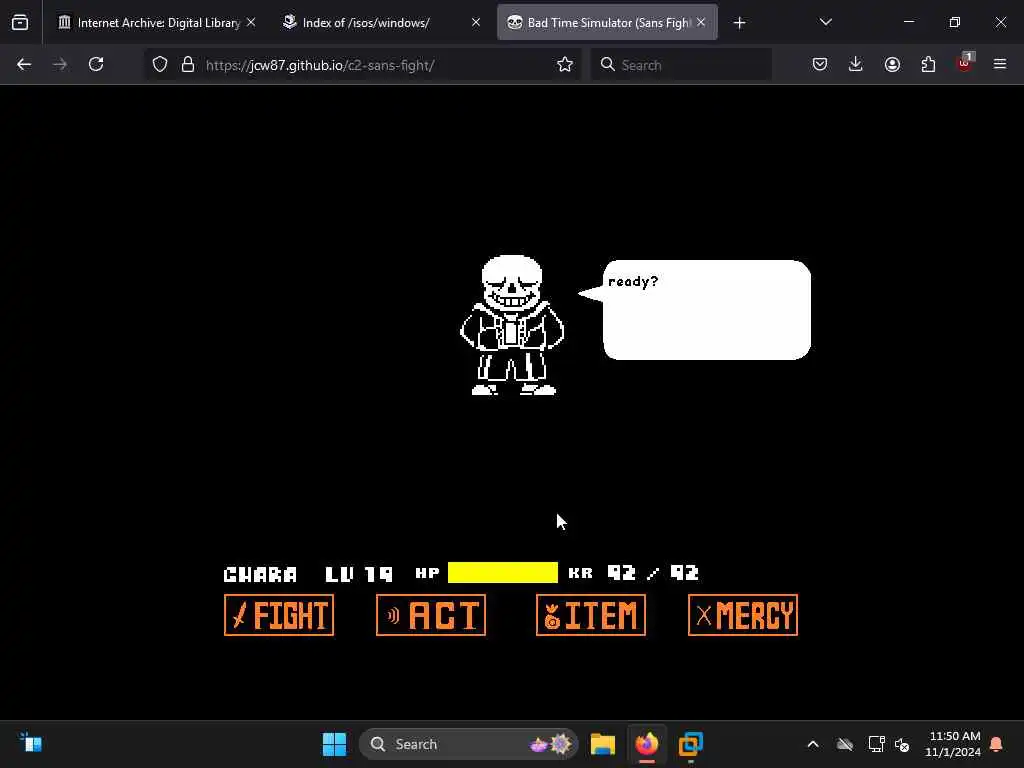Choose the ACT command
This screenshot has height=768, width=1024.
tap(431, 615)
